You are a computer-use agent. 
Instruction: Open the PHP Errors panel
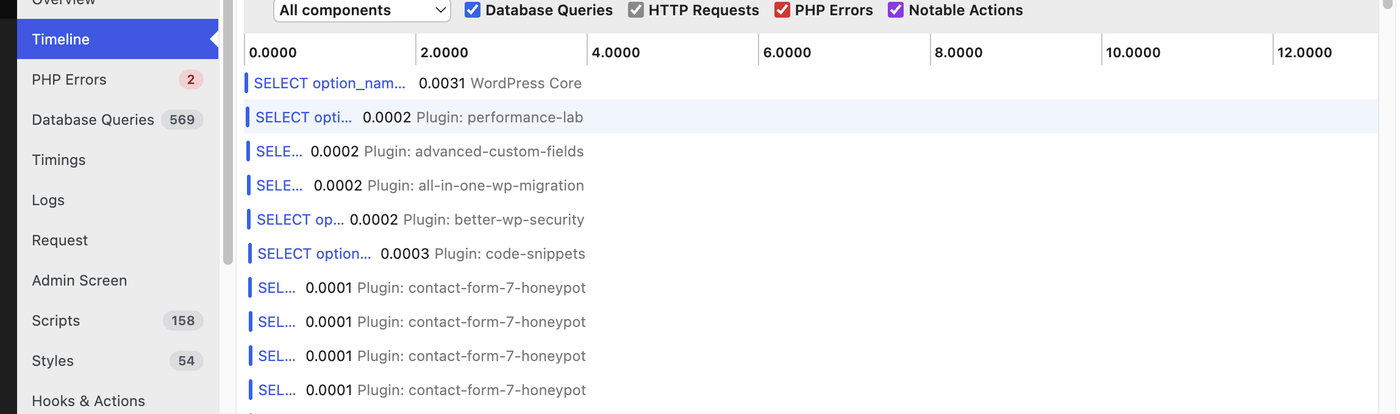point(117,79)
